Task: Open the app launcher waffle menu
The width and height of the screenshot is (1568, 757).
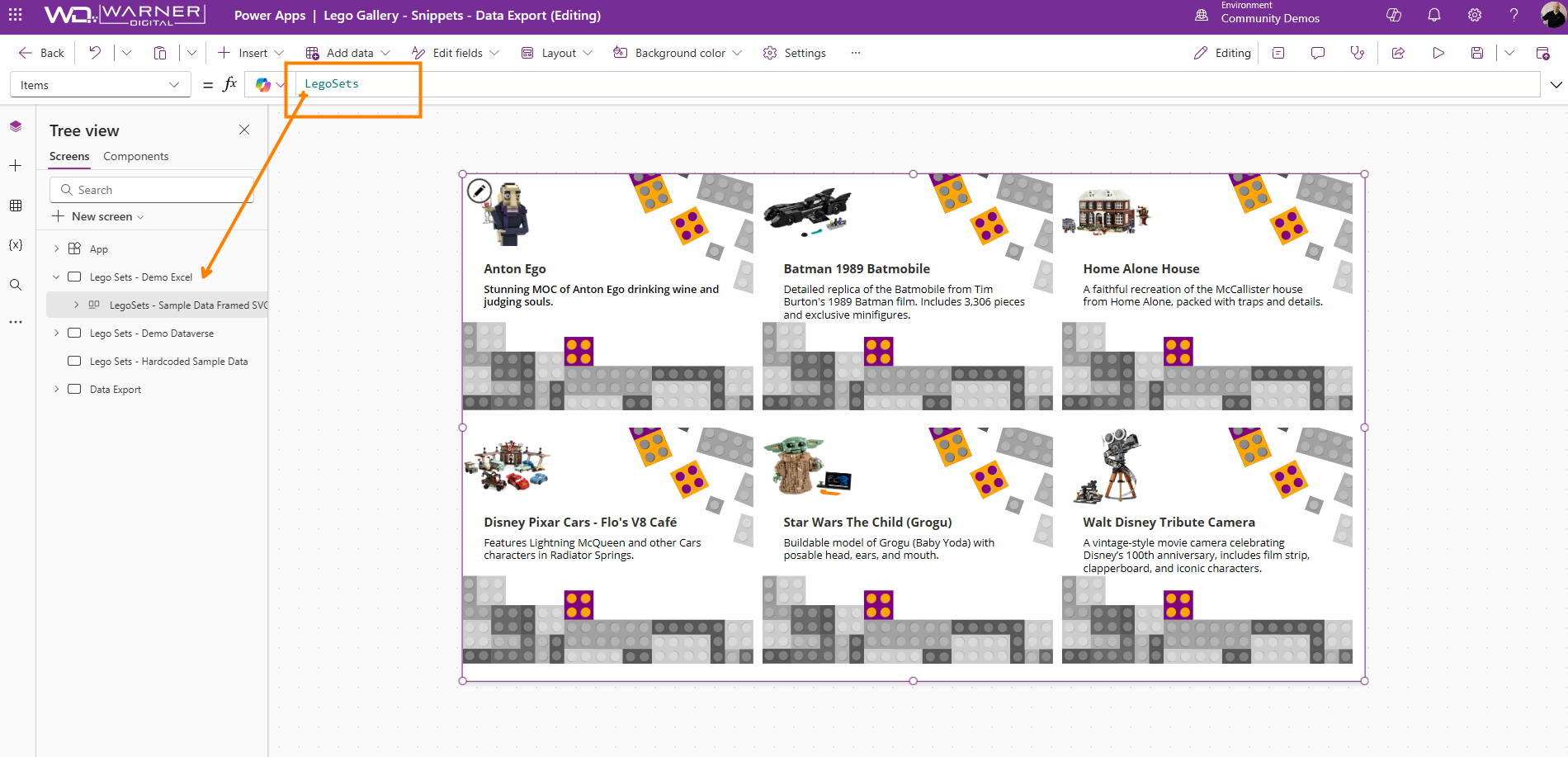Action: point(16,15)
